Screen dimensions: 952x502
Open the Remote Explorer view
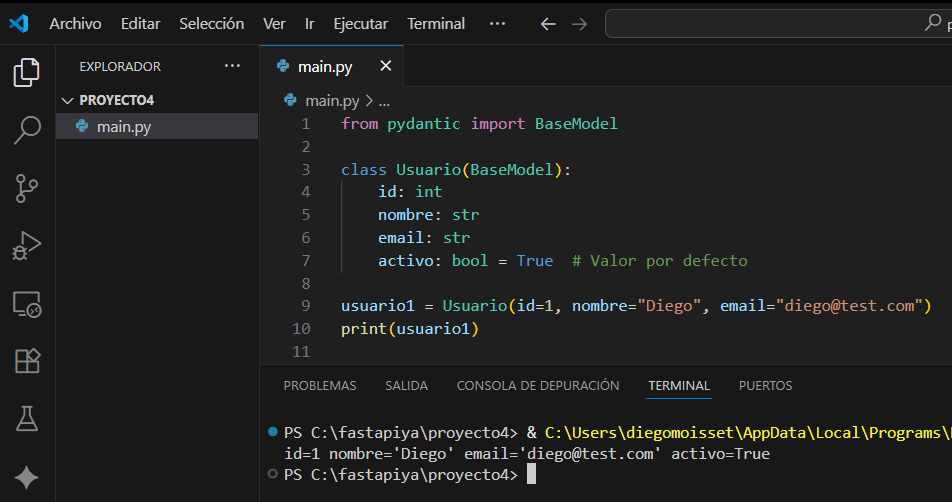tap(27, 304)
